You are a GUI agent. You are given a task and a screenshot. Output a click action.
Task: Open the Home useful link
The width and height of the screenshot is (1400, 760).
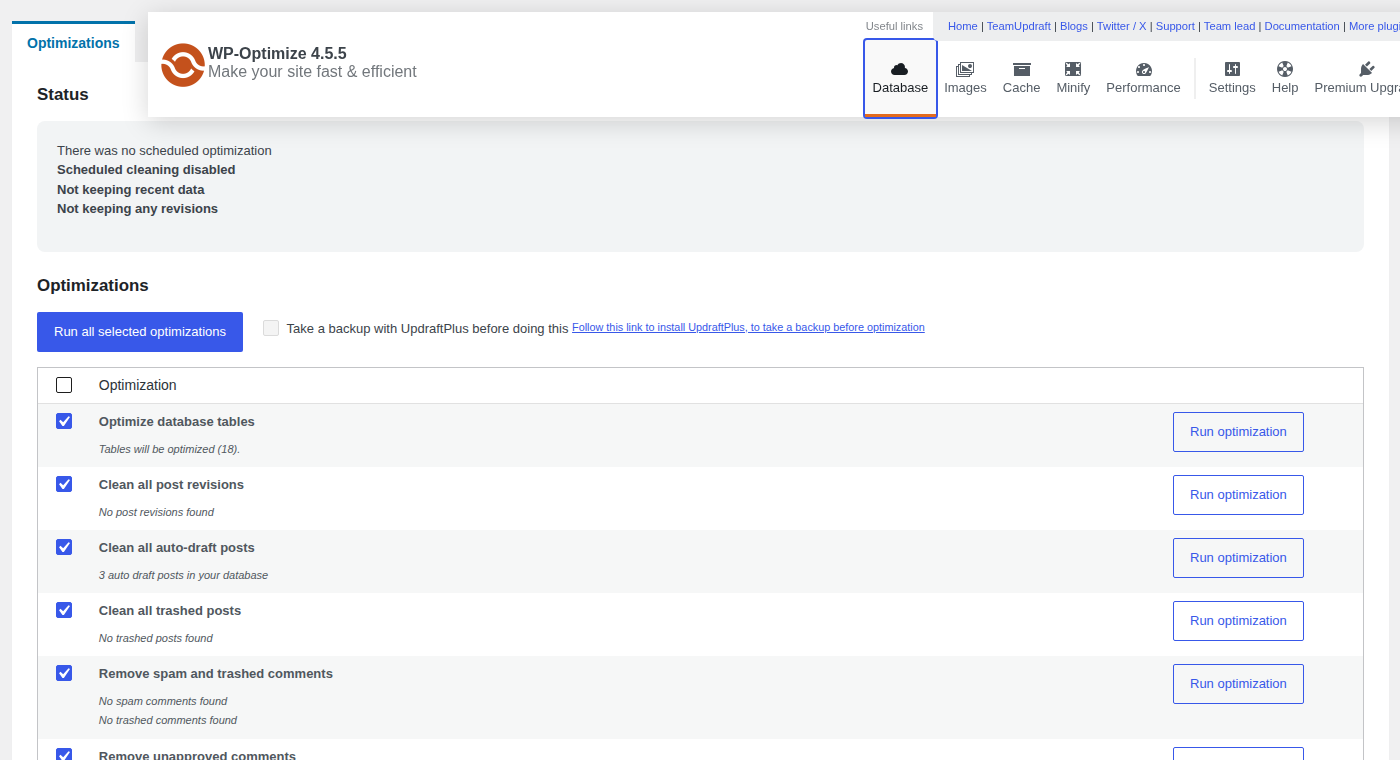point(962,26)
